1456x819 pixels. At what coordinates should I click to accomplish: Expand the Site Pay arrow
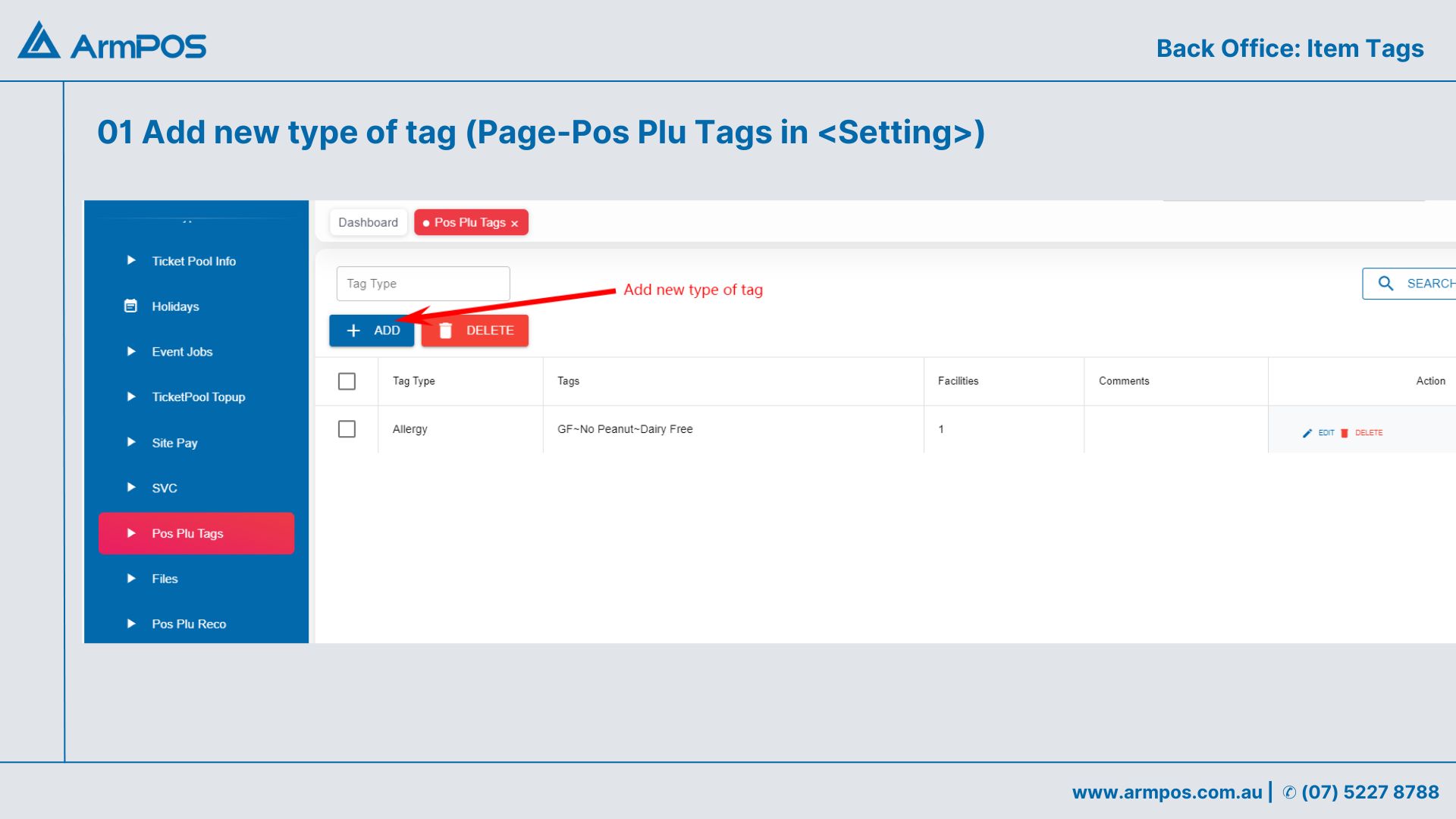tap(131, 442)
